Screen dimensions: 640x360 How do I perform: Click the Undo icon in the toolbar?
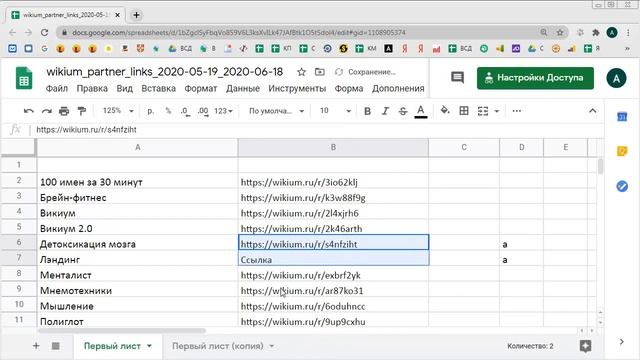(28, 111)
